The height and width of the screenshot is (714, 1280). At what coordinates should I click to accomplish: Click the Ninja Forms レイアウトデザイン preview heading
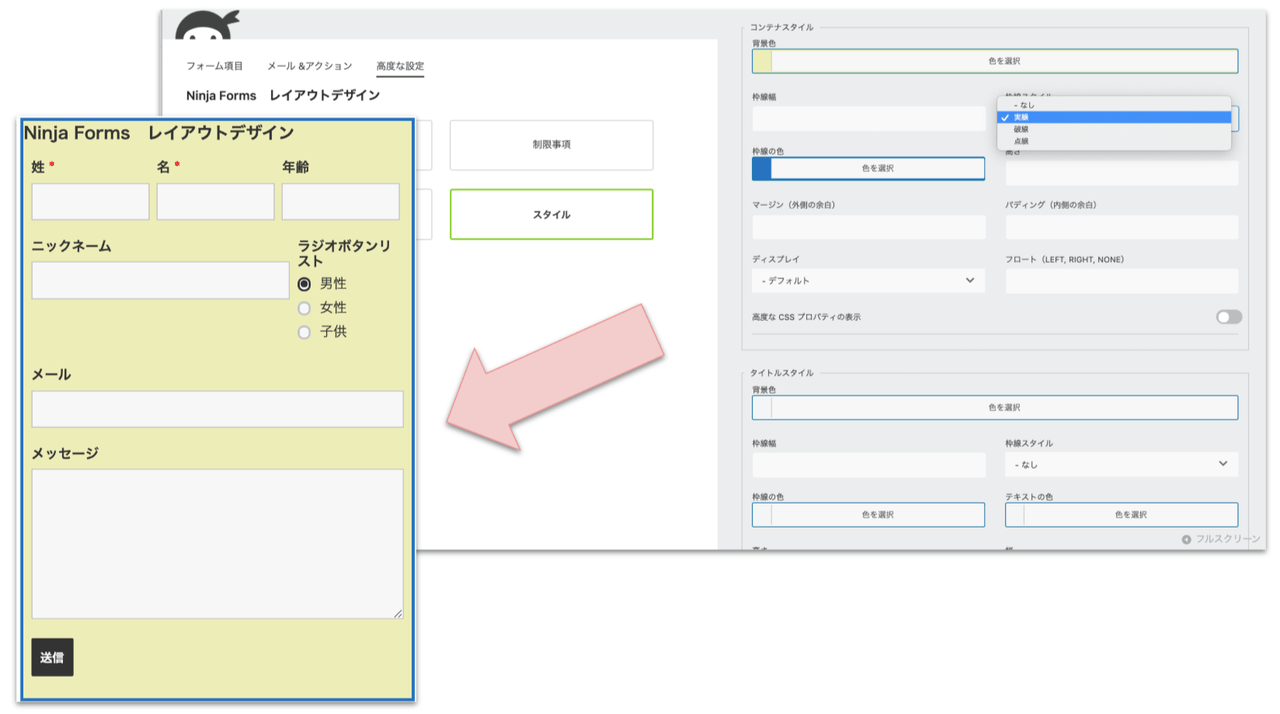pos(159,133)
